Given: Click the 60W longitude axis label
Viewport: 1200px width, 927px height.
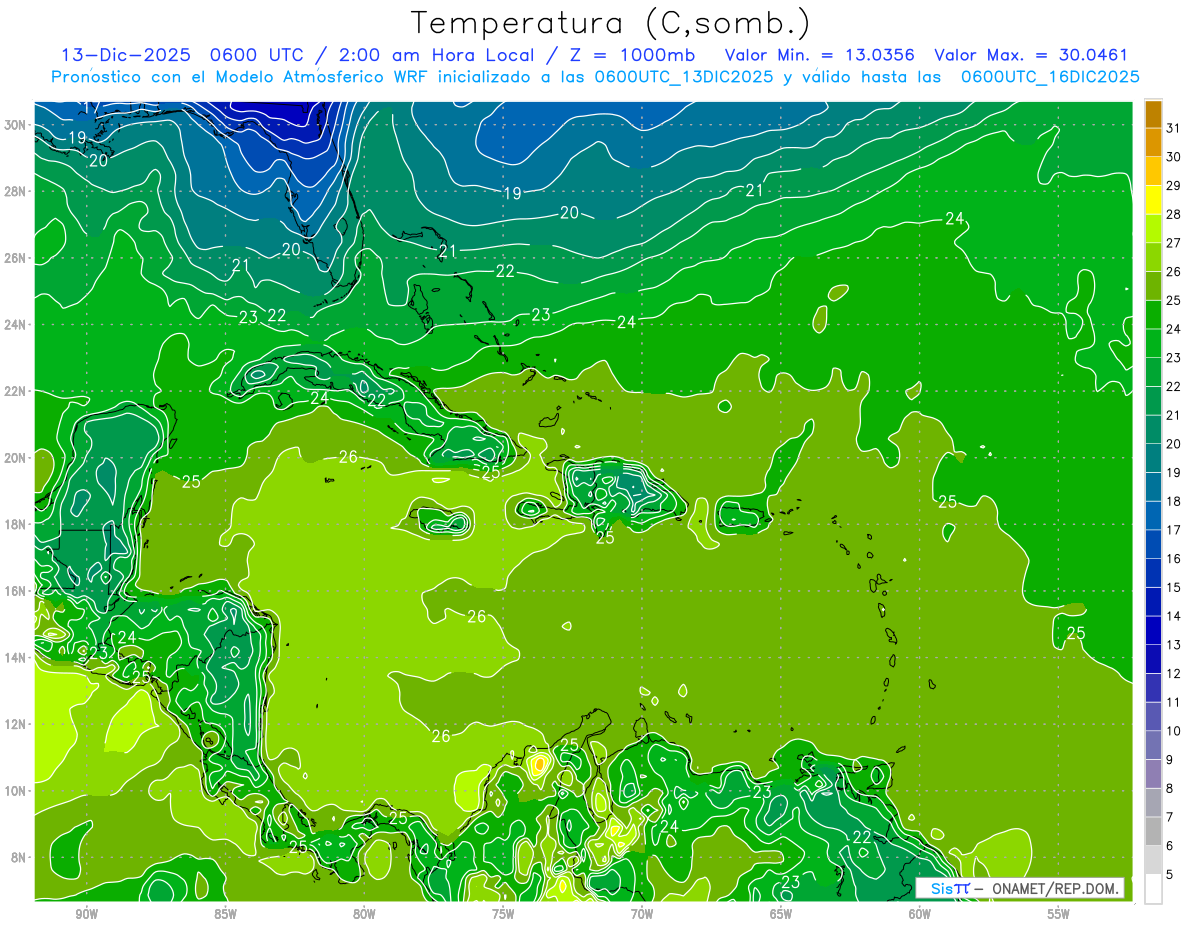Looking at the screenshot, I should [x=920, y=914].
